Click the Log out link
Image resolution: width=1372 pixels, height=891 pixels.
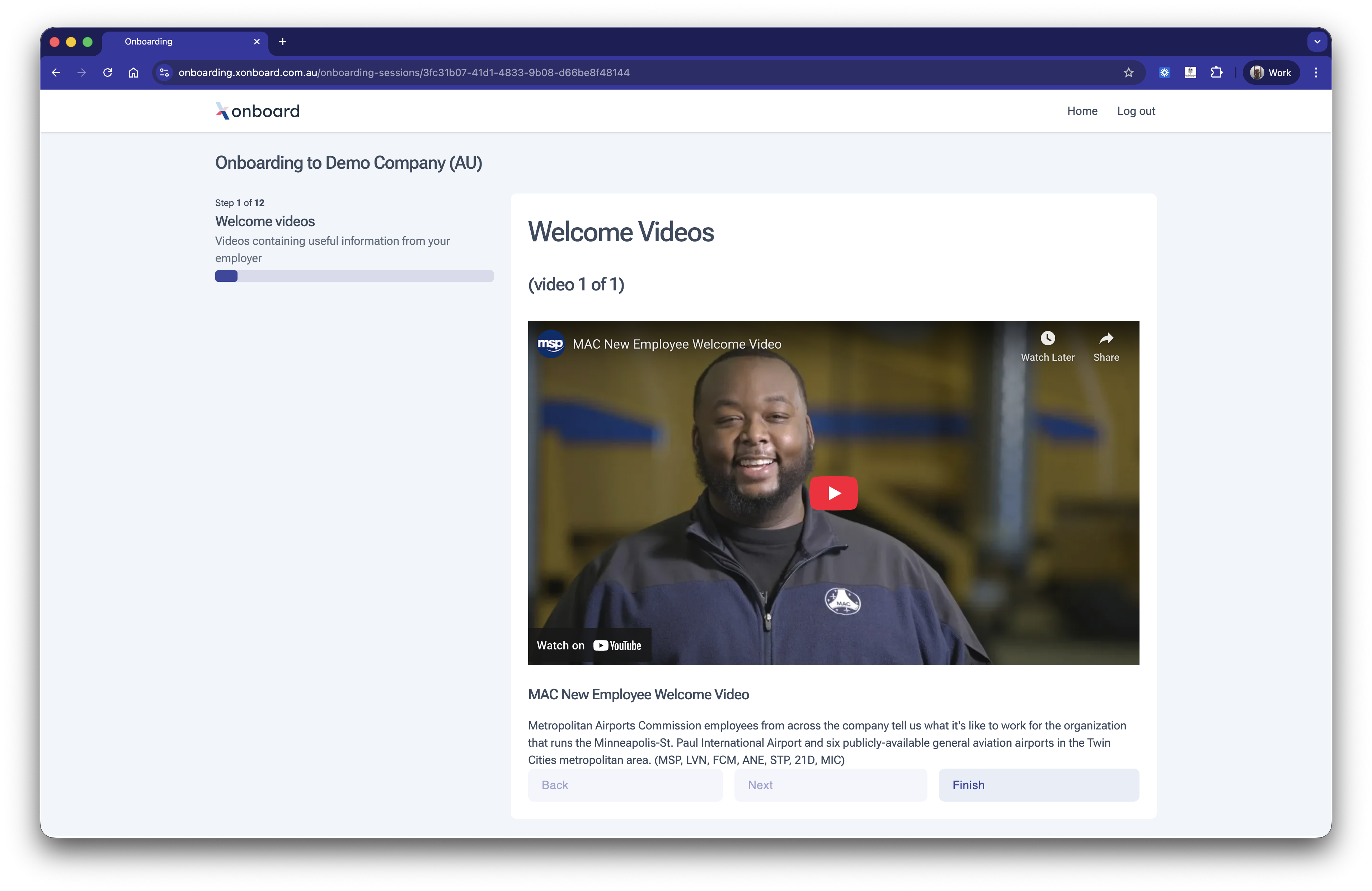coord(1136,110)
